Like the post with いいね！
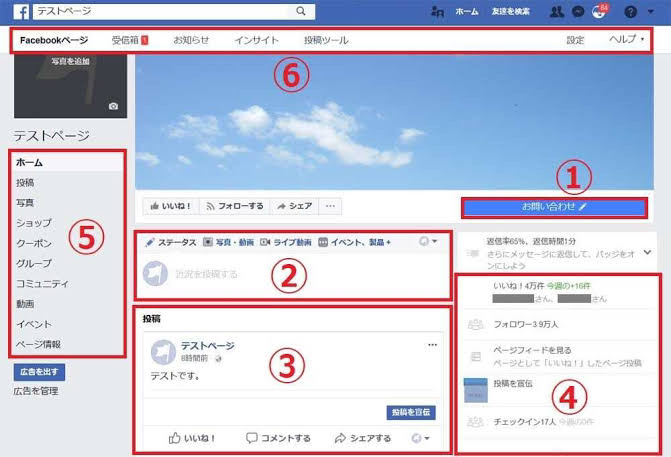Viewport: 671px width, 457px height. pos(192,438)
